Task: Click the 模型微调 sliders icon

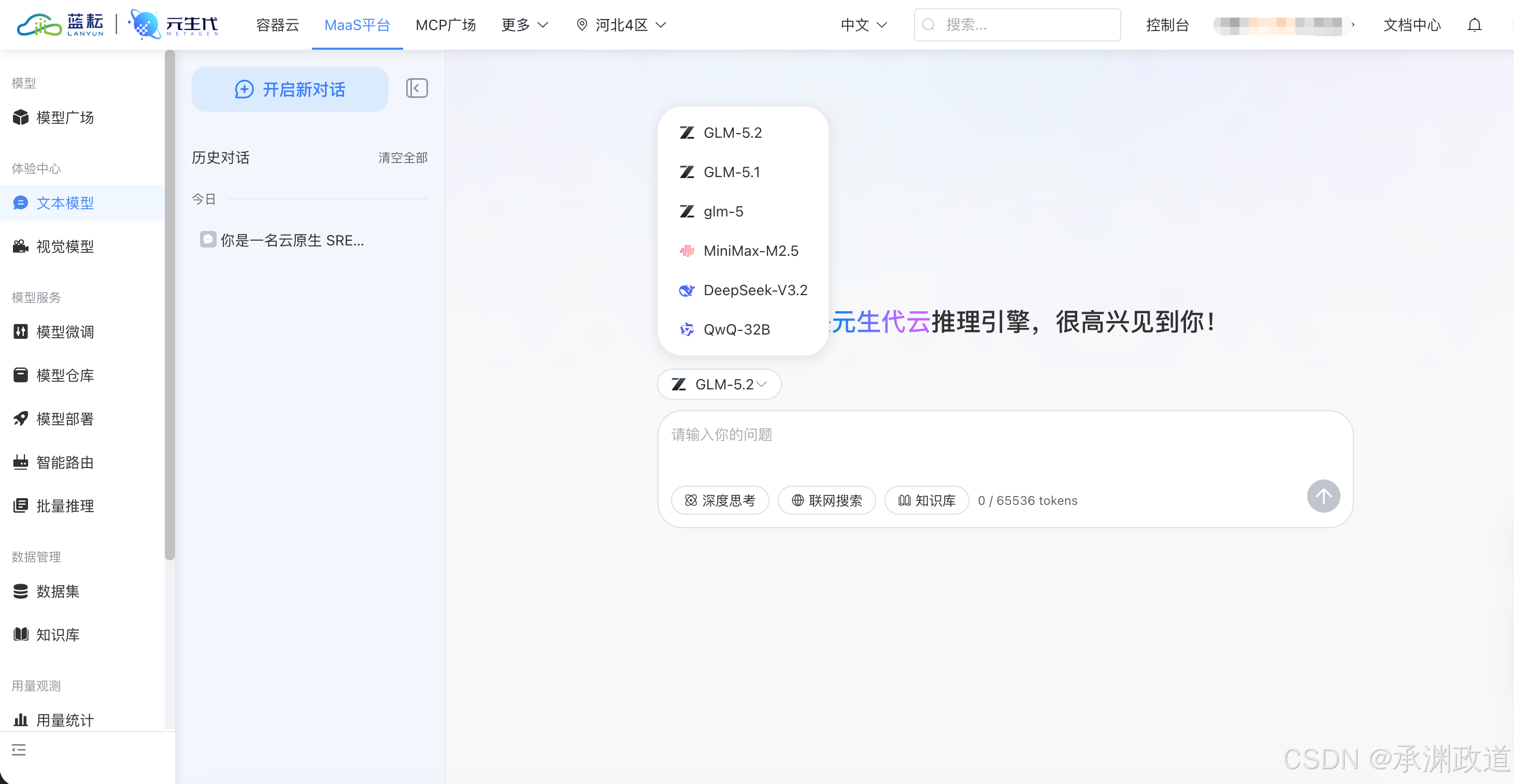Action: [x=21, y=332]
